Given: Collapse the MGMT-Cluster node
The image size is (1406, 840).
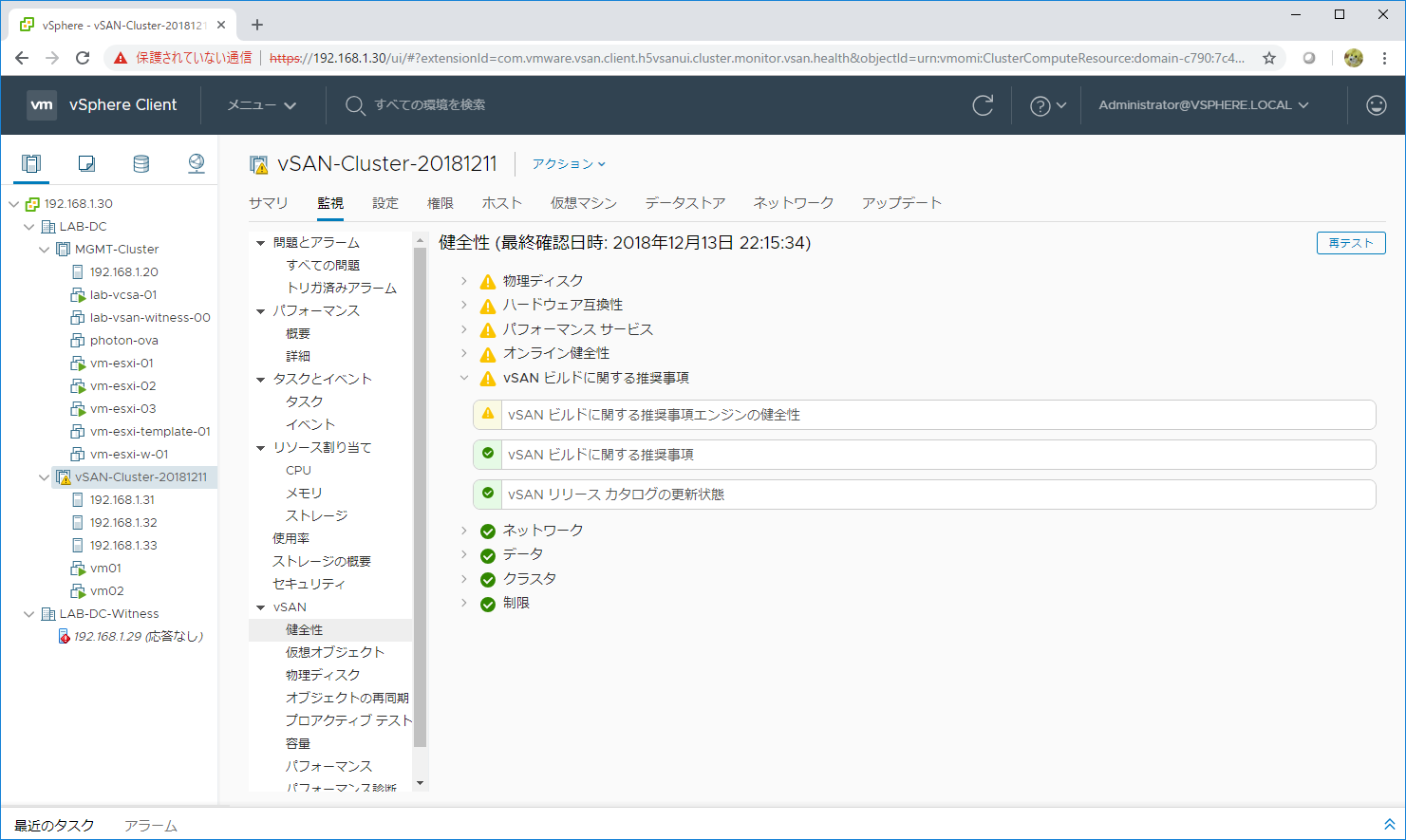Looking at the screenshot, I should pos(44,249).
